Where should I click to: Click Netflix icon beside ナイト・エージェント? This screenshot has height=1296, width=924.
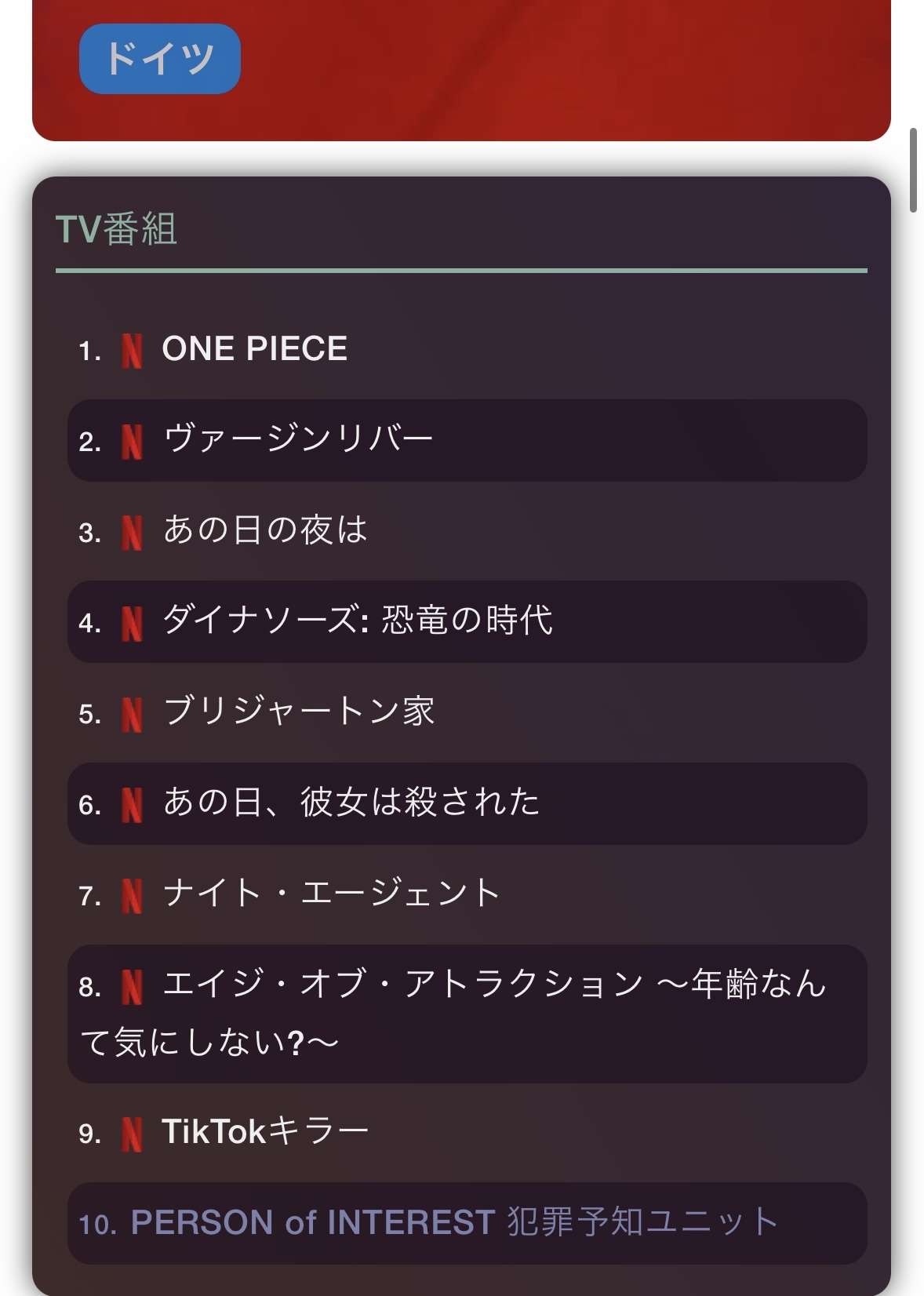[x=132, y=896]
